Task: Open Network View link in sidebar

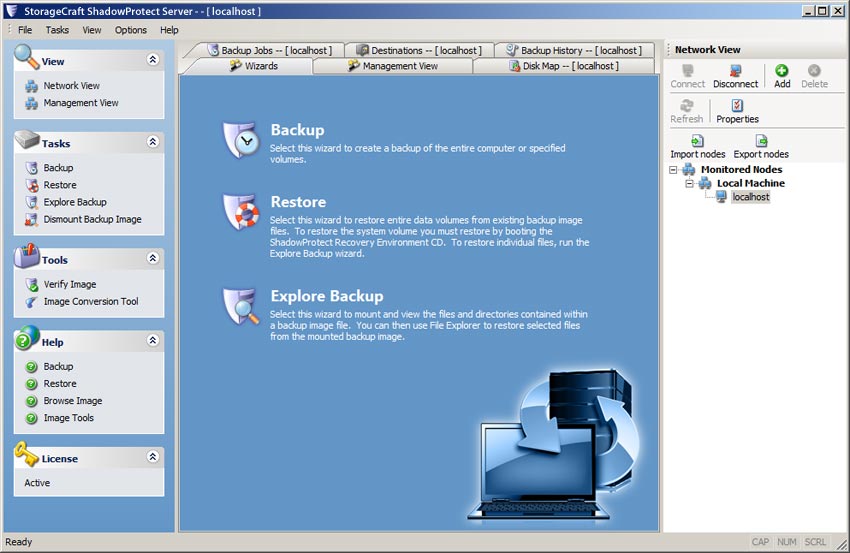Action: click(x=72, y=86)
